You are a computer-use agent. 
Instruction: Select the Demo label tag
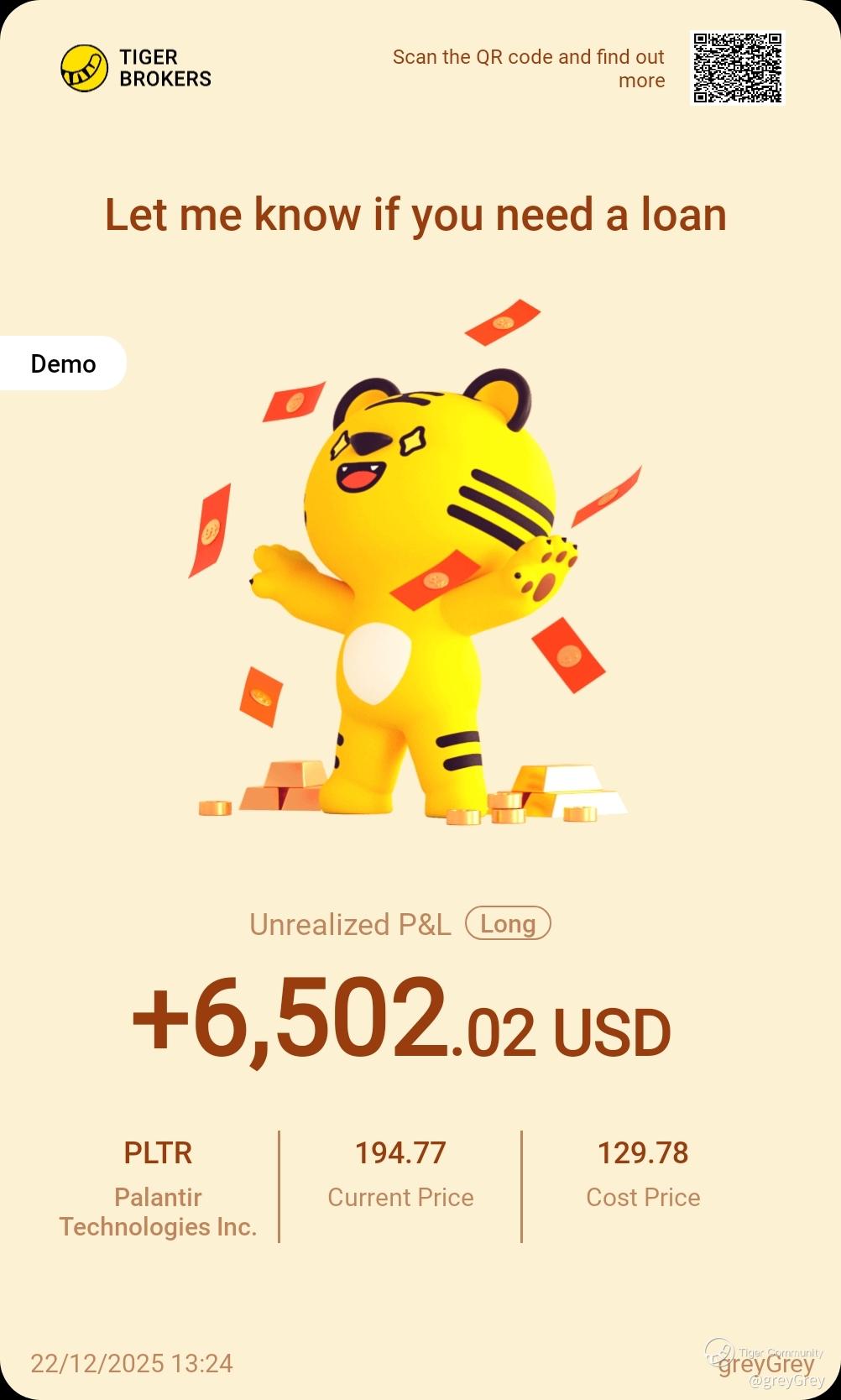pos(63,363)
